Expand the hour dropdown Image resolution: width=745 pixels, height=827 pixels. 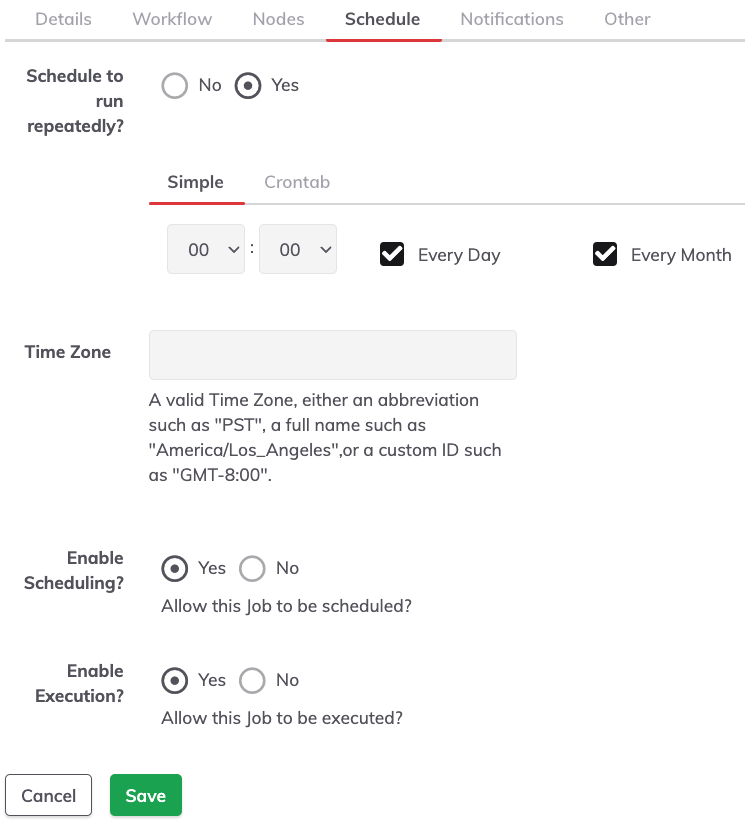tap(206, 249)
